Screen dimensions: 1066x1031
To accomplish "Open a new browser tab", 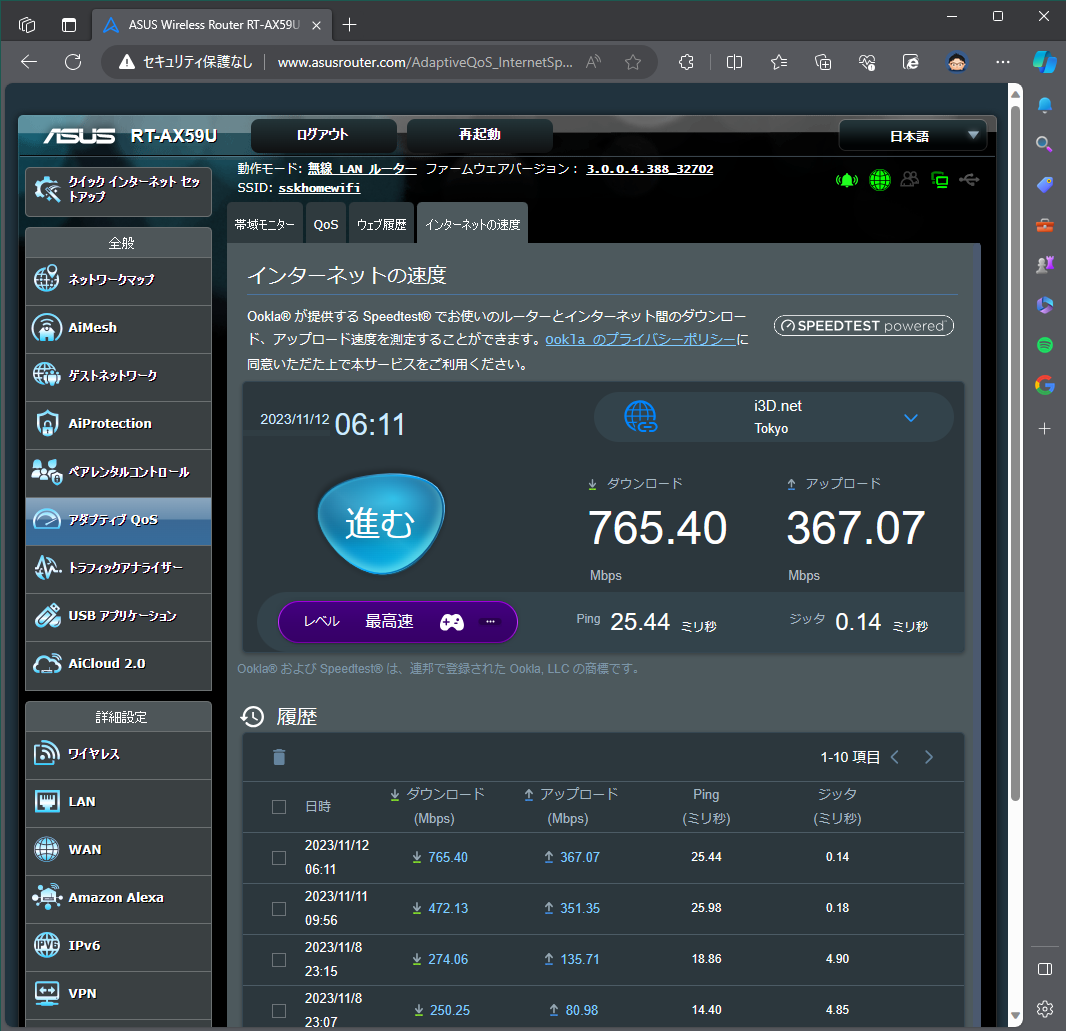I will pos(349,25).
